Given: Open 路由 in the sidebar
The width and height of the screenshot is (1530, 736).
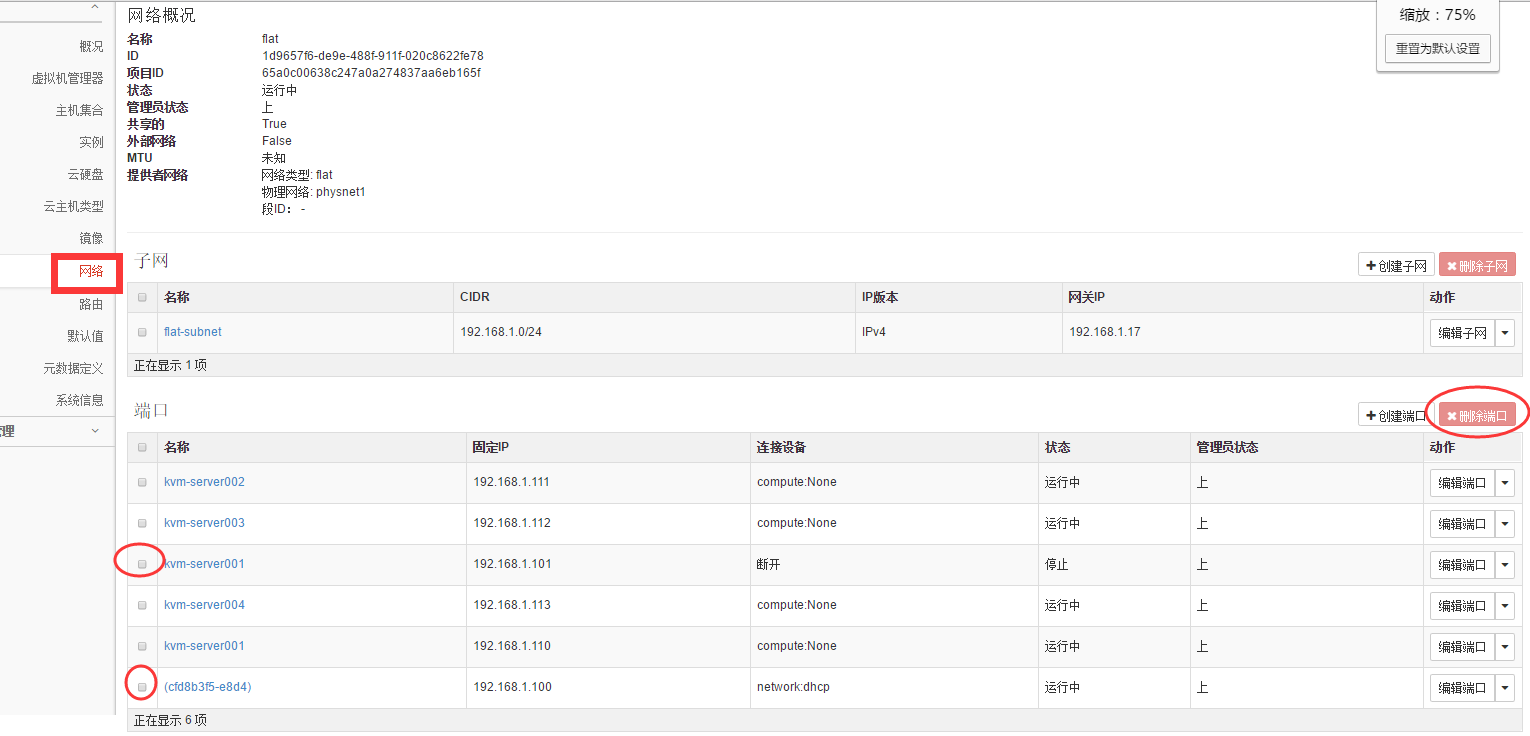Looking at the screenshot, I should (91, 304).
